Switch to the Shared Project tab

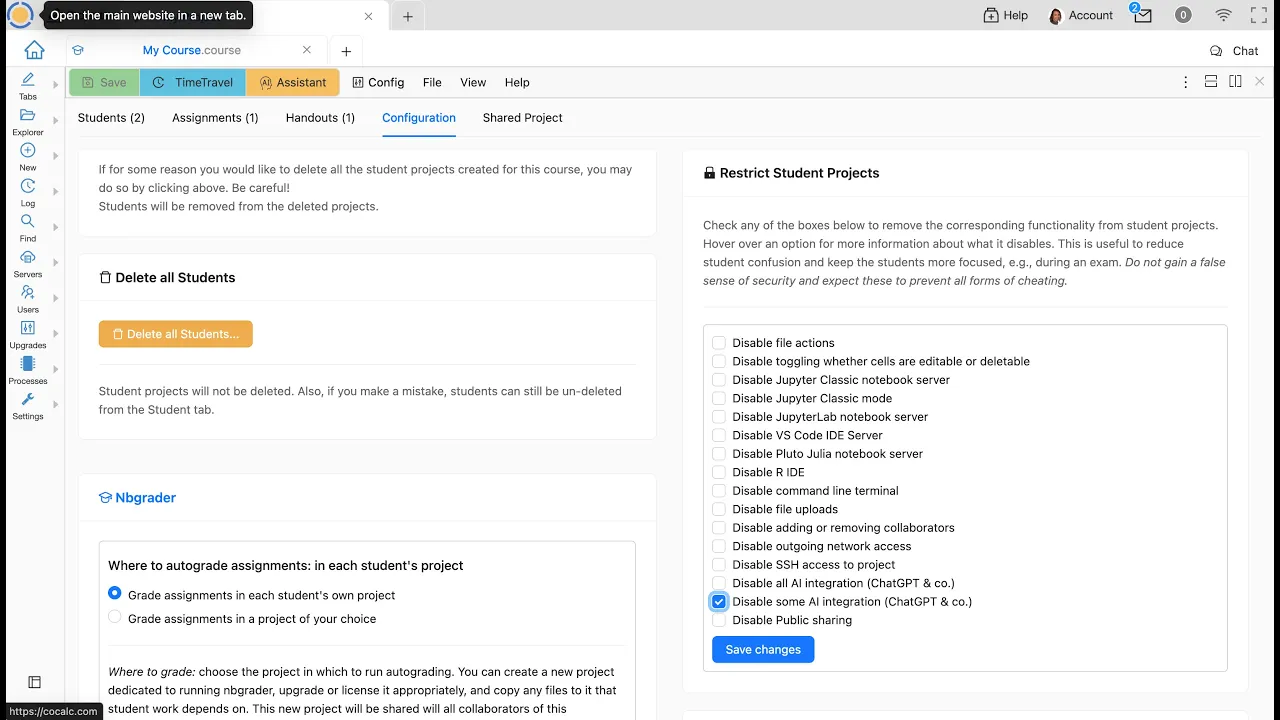pos(522,118)
